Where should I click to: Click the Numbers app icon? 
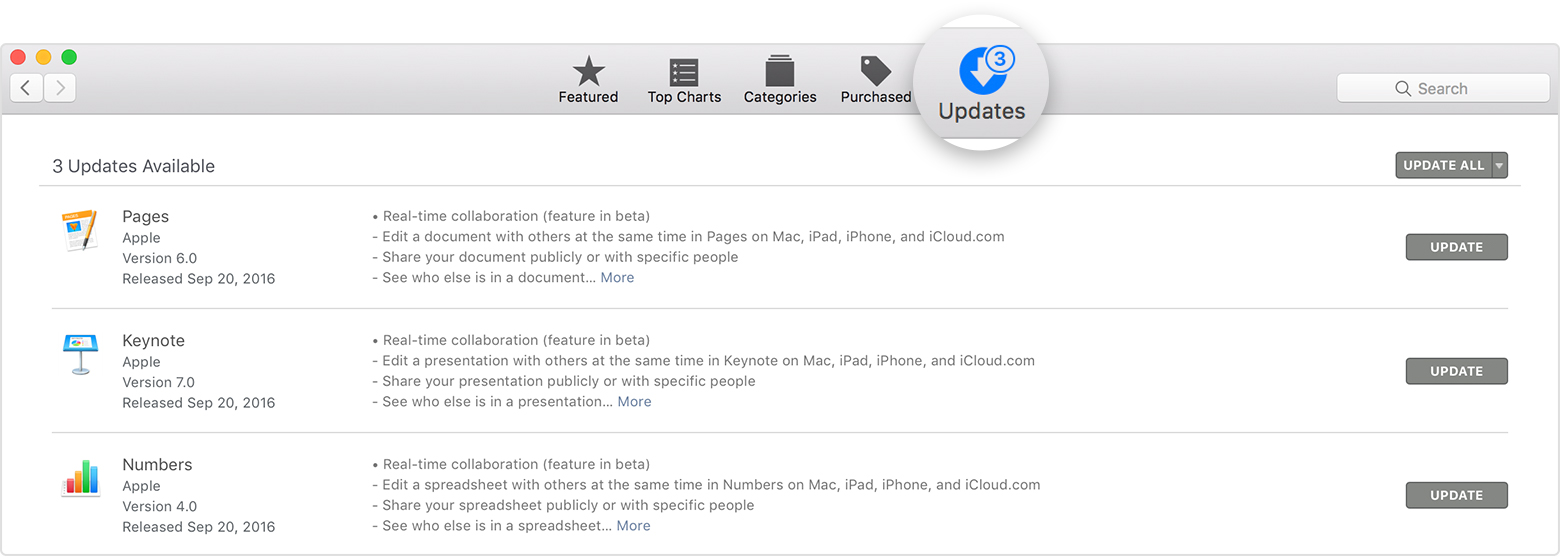pos(80,477)
